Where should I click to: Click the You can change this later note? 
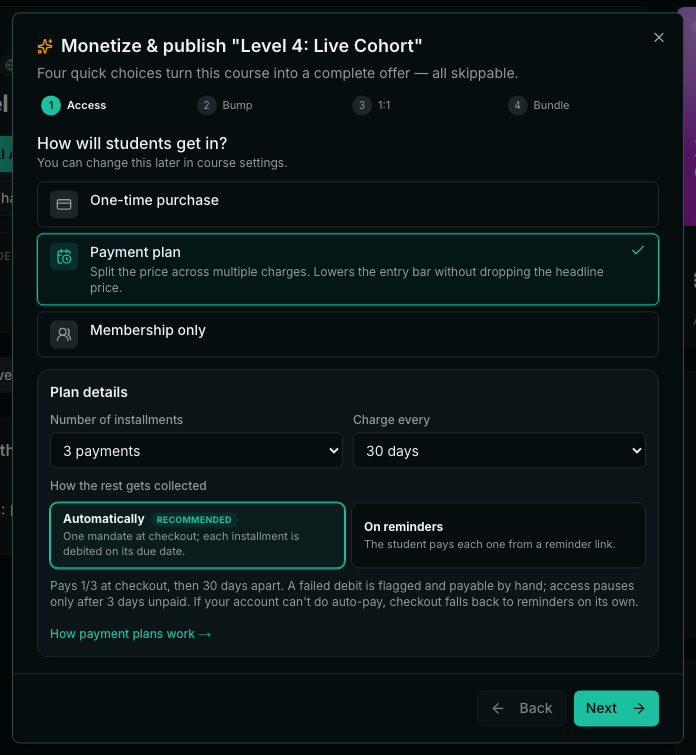162,163
